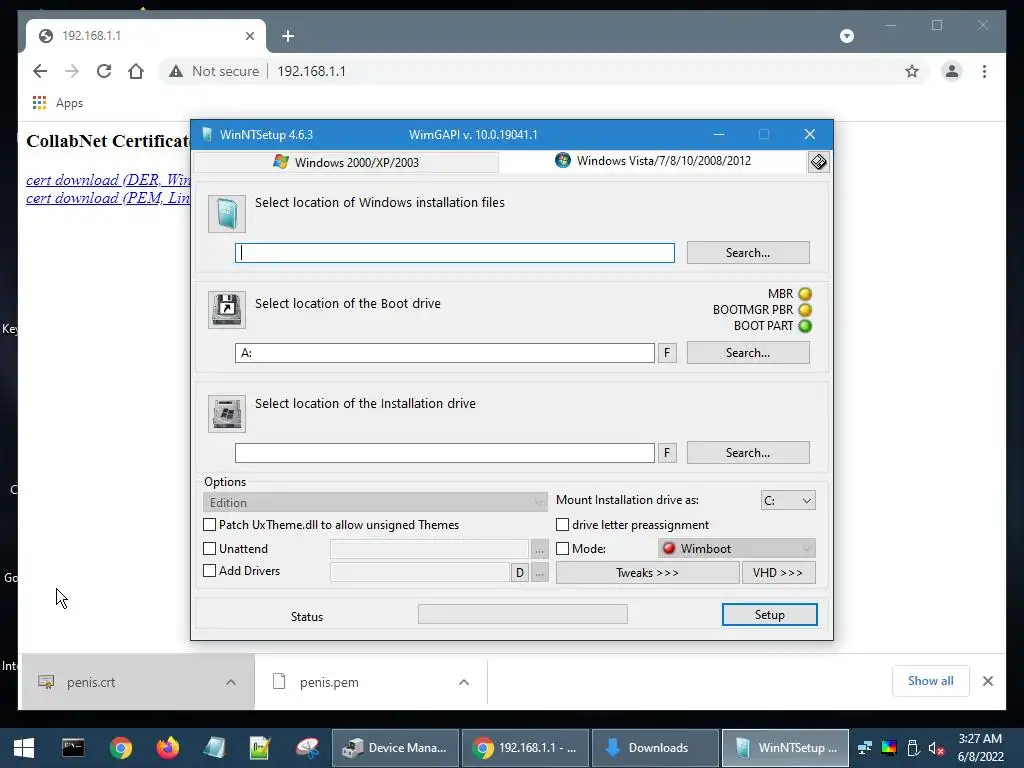This screenshot has width=1024, height=768.
Task: Open the pinned Chrome taskbar icon
Action: [x=120, y=748]
